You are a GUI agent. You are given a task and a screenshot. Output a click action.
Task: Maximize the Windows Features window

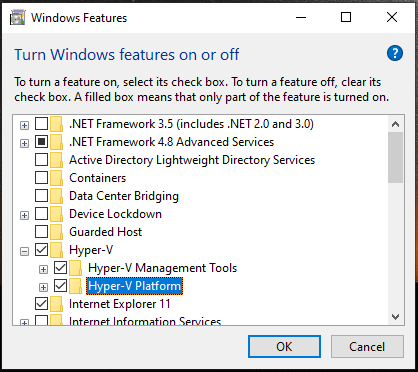pos(346,17)
